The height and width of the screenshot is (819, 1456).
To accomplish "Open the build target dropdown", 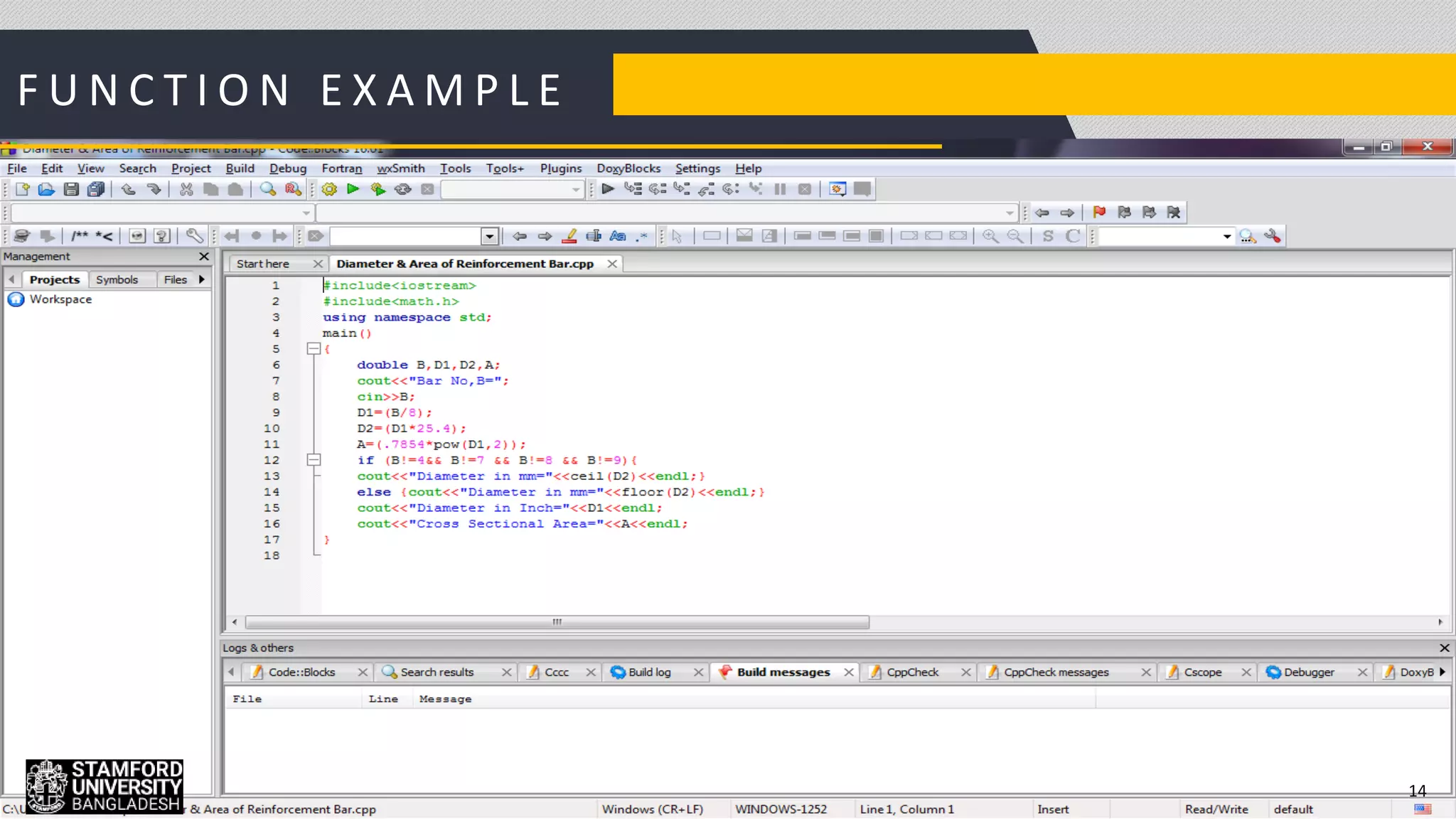I will pyautogui.click(x=576, y=190).
